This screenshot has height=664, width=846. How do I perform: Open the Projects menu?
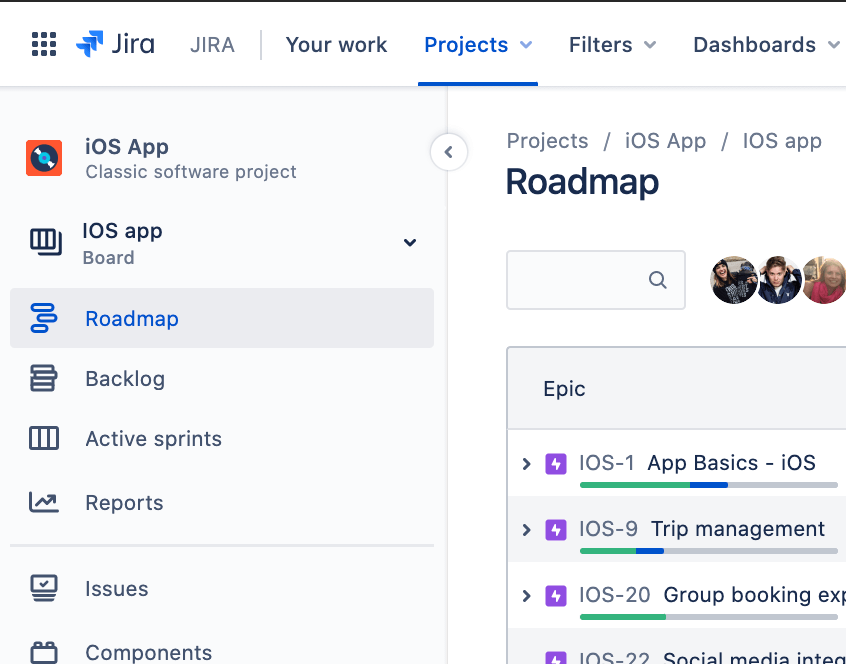click(x=478, y=45)
